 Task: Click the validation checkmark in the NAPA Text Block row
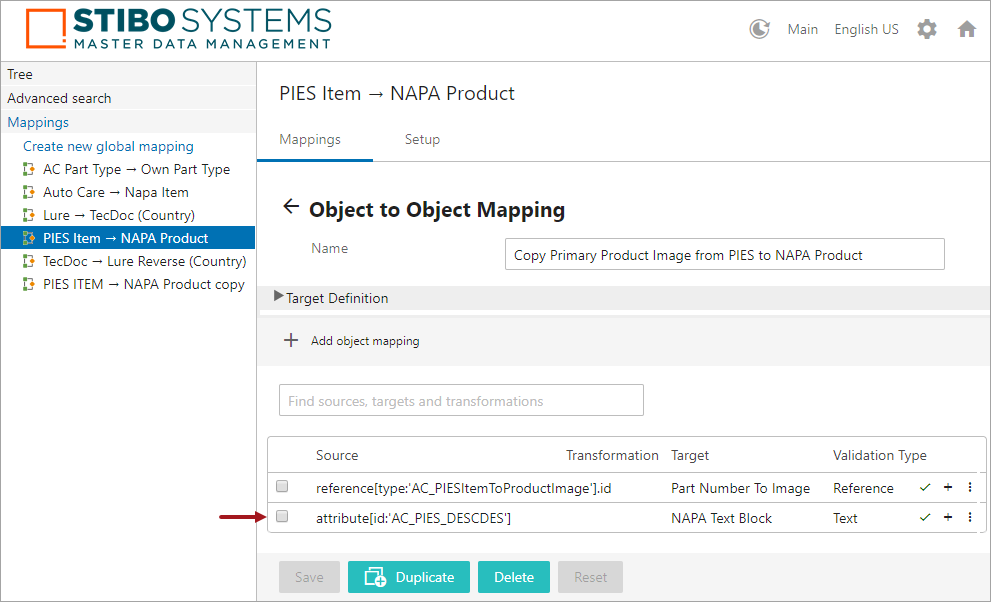coord(925,517)
